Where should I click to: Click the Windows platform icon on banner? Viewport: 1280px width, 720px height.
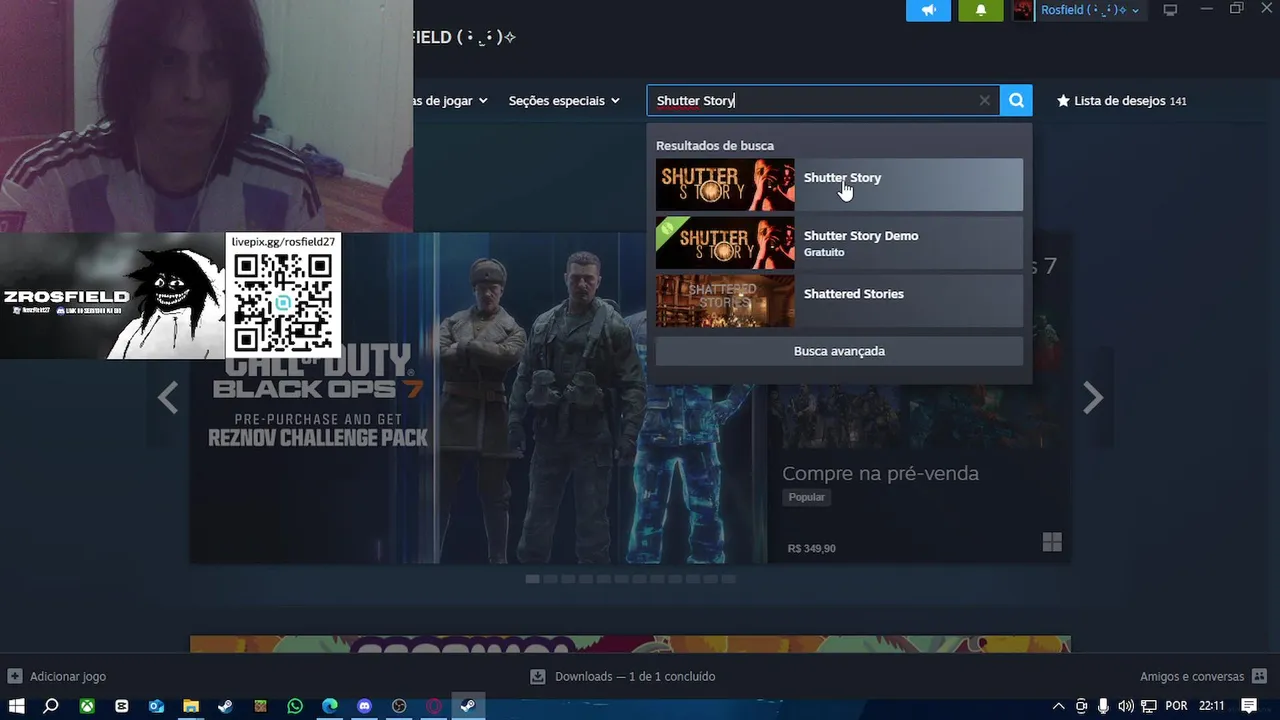point(1052,542)
